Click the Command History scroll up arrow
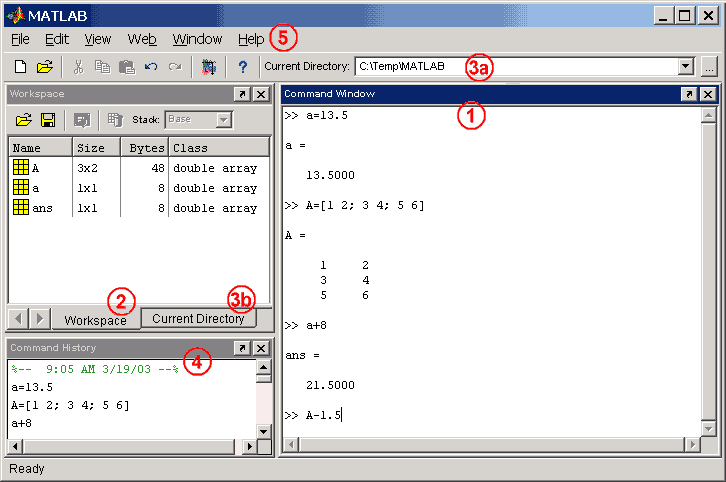The width and height of the screenshot is (726, 482). pyautogui.click(x=263, y=368)
